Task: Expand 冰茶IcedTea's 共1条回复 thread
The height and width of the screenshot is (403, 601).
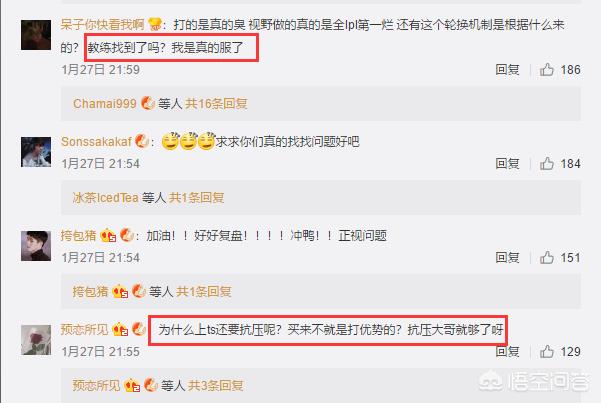Action: pyautogui.click(x=197, y=197)
